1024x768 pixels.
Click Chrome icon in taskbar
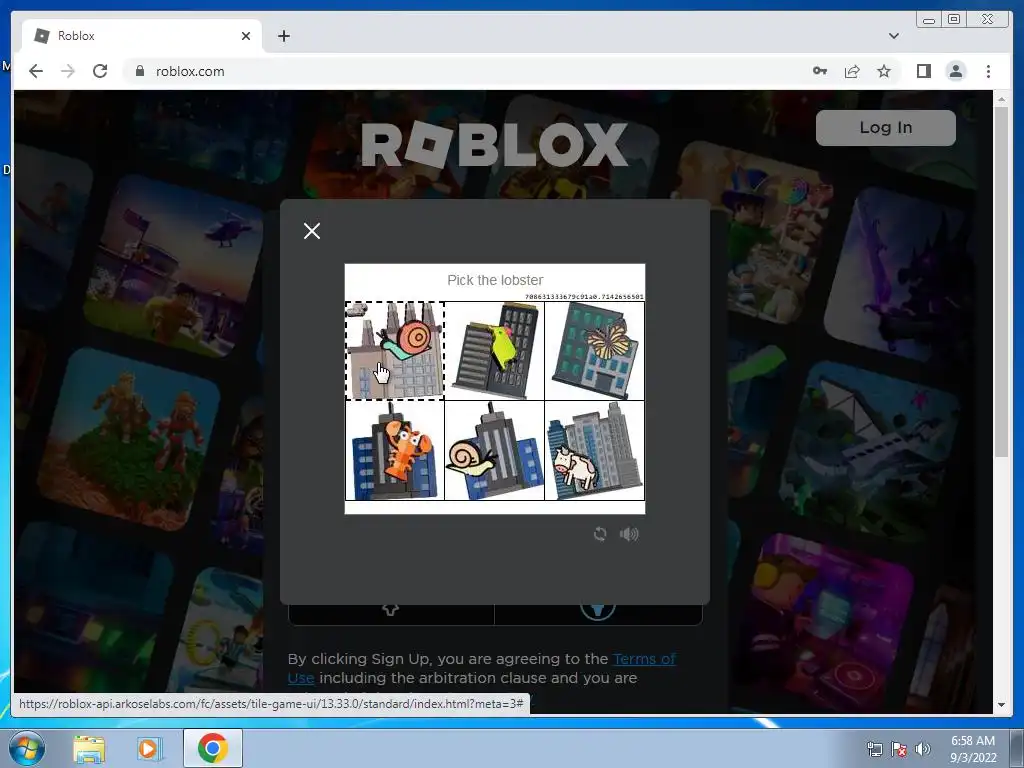pyautogui.click(x=213, y=748)
